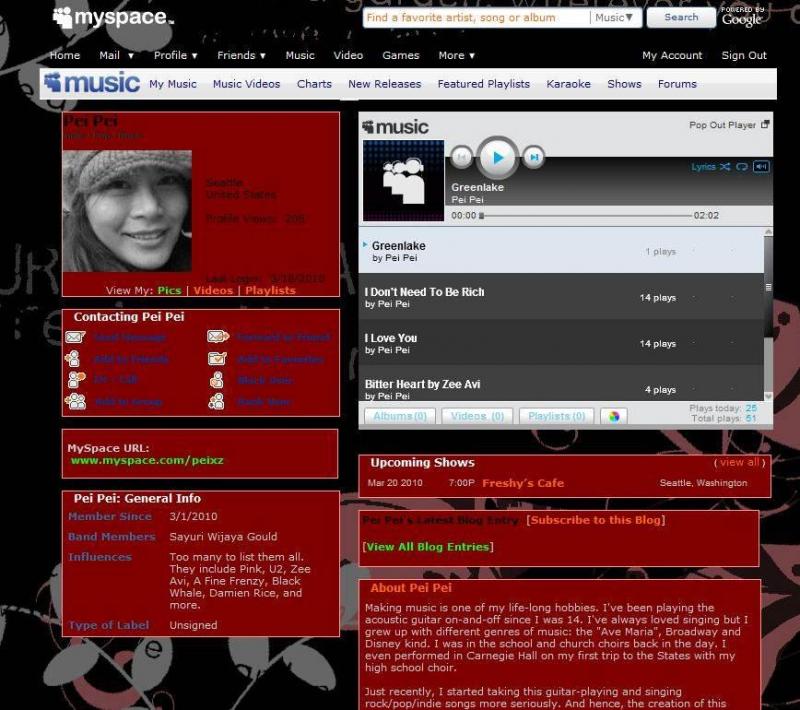This screenshot has width=800, height=710.
Task: Expand the More menu in navigation
Action: (x=456, y=56)
